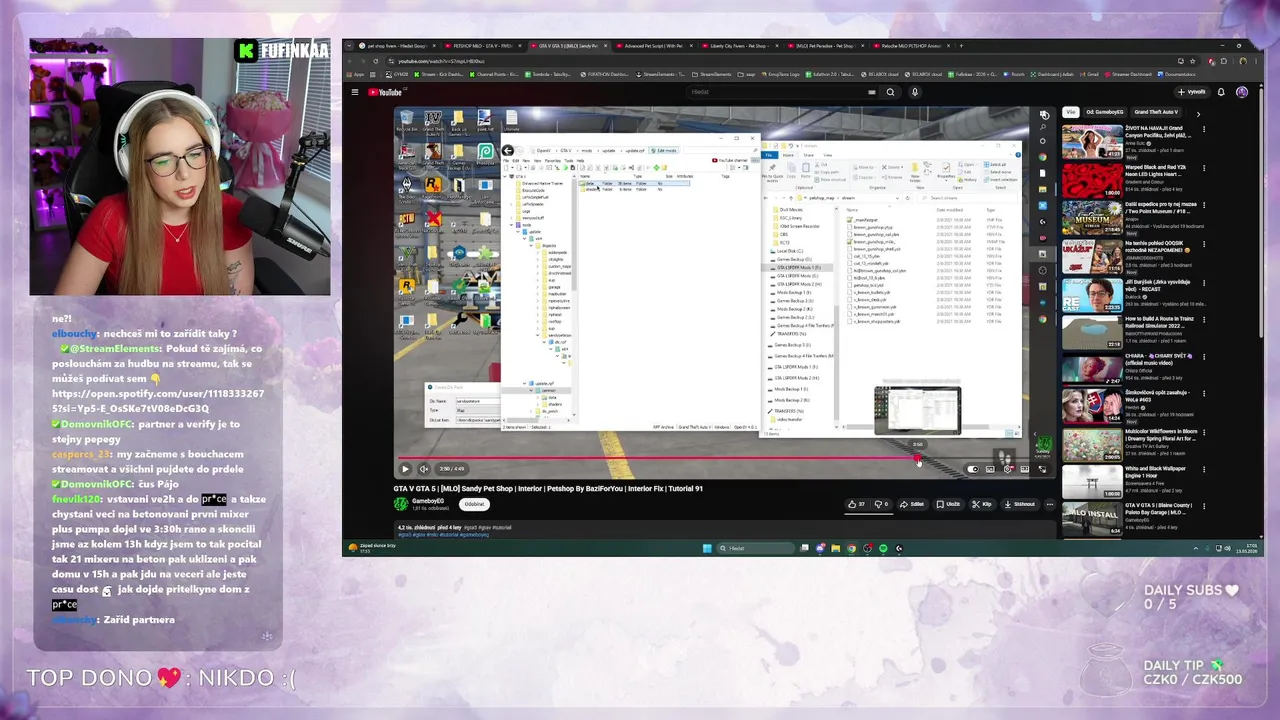Open Chrome from the taskbar
Viewport: 1280px width, 720px height.
(851, 548)
